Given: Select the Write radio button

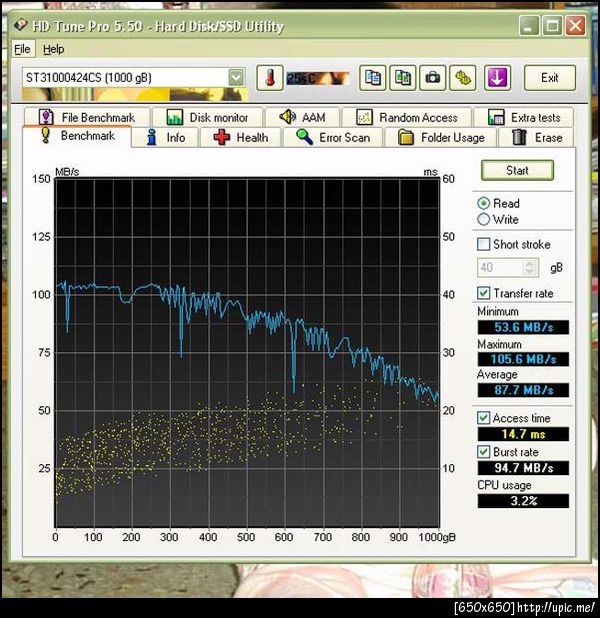Looking at the screenshot, I should click(x=483, y=219).
